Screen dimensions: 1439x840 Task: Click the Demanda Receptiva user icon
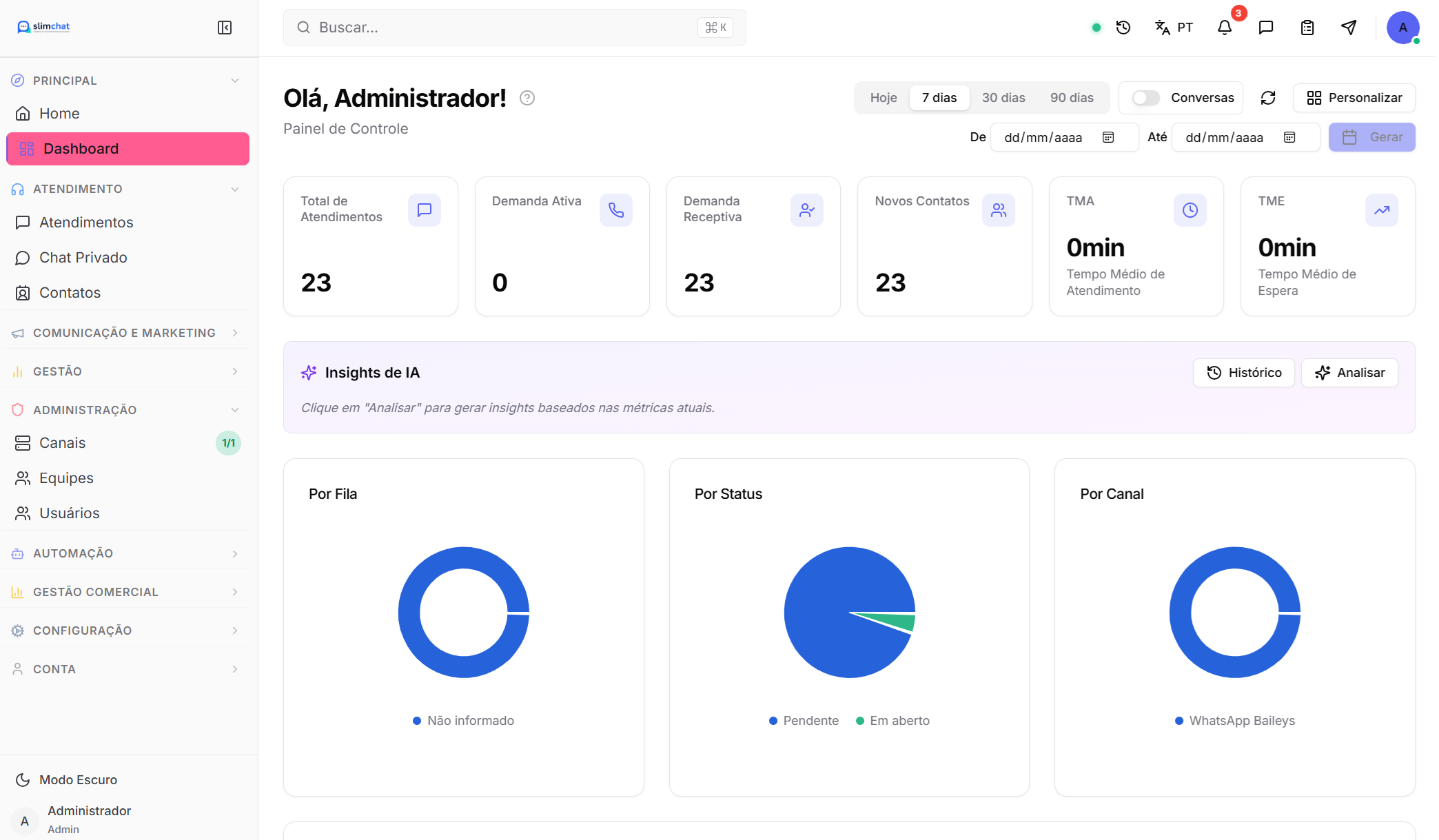pos(807,210)
